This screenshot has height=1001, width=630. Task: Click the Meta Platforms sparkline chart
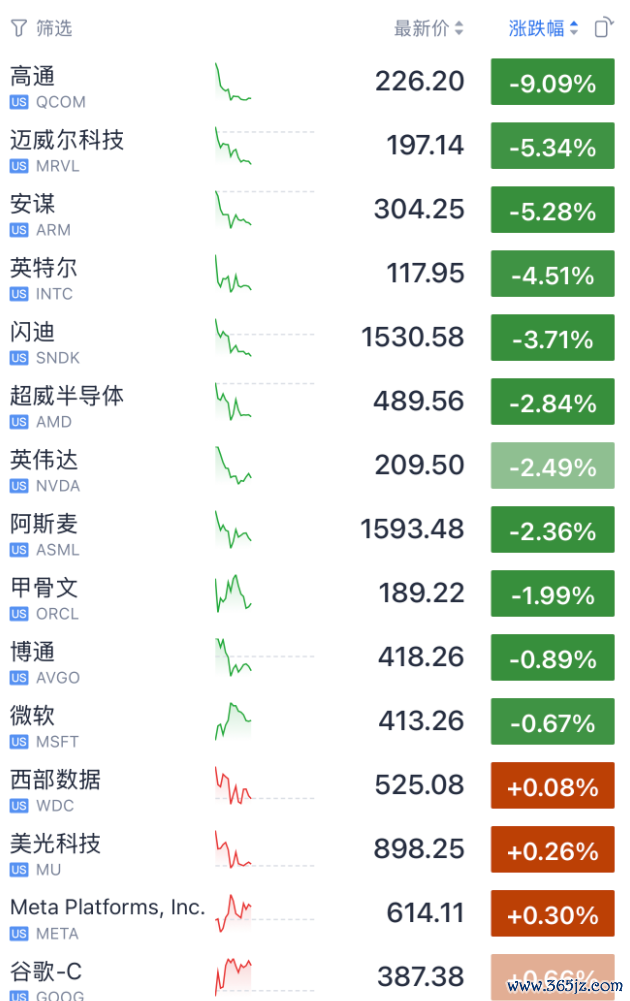(234, 913)
